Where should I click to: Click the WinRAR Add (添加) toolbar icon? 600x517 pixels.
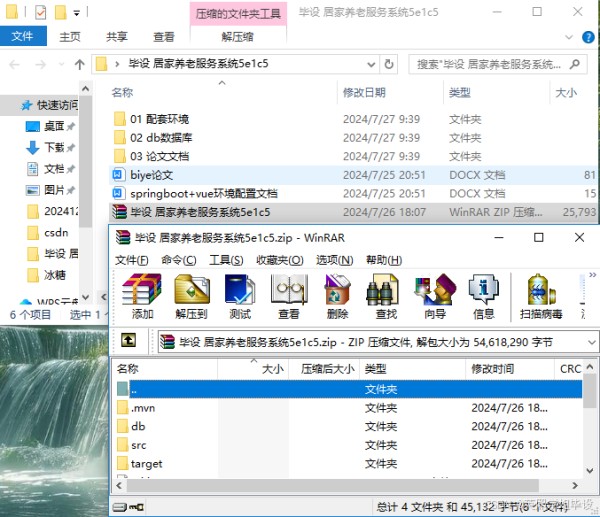pyautogui.click(x=142, y=297)
